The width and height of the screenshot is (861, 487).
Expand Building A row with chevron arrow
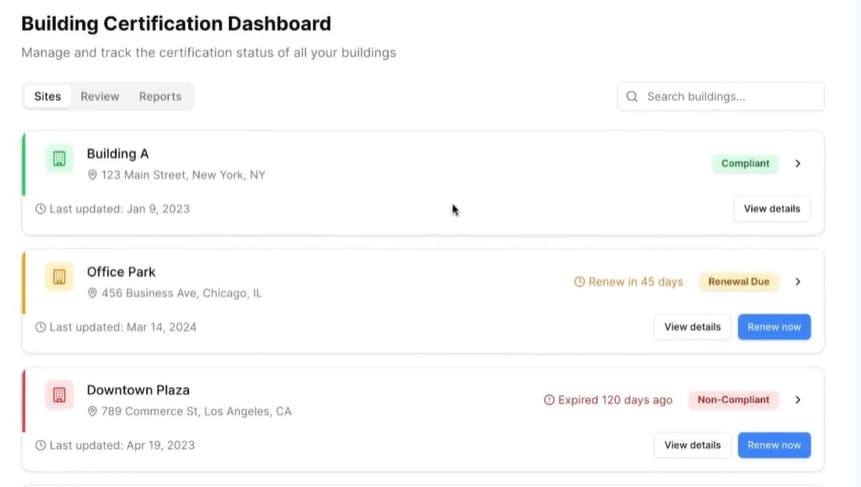point(798,163)
